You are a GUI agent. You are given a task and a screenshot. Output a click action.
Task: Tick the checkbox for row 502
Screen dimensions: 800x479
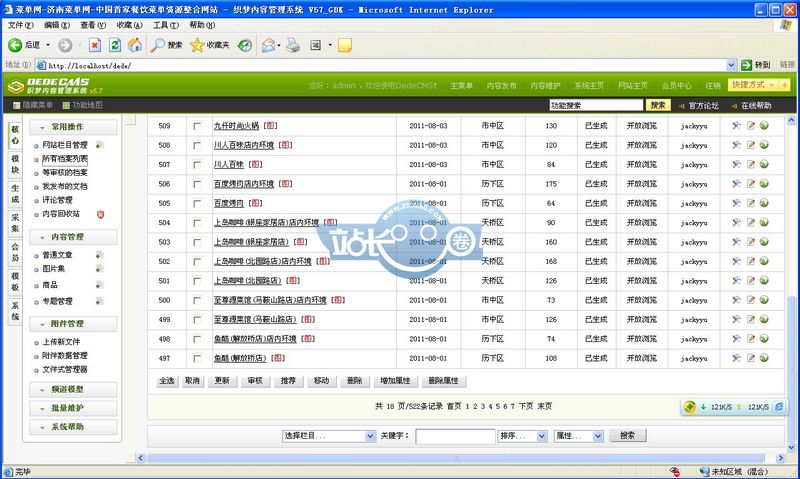[x=197, y=262]
